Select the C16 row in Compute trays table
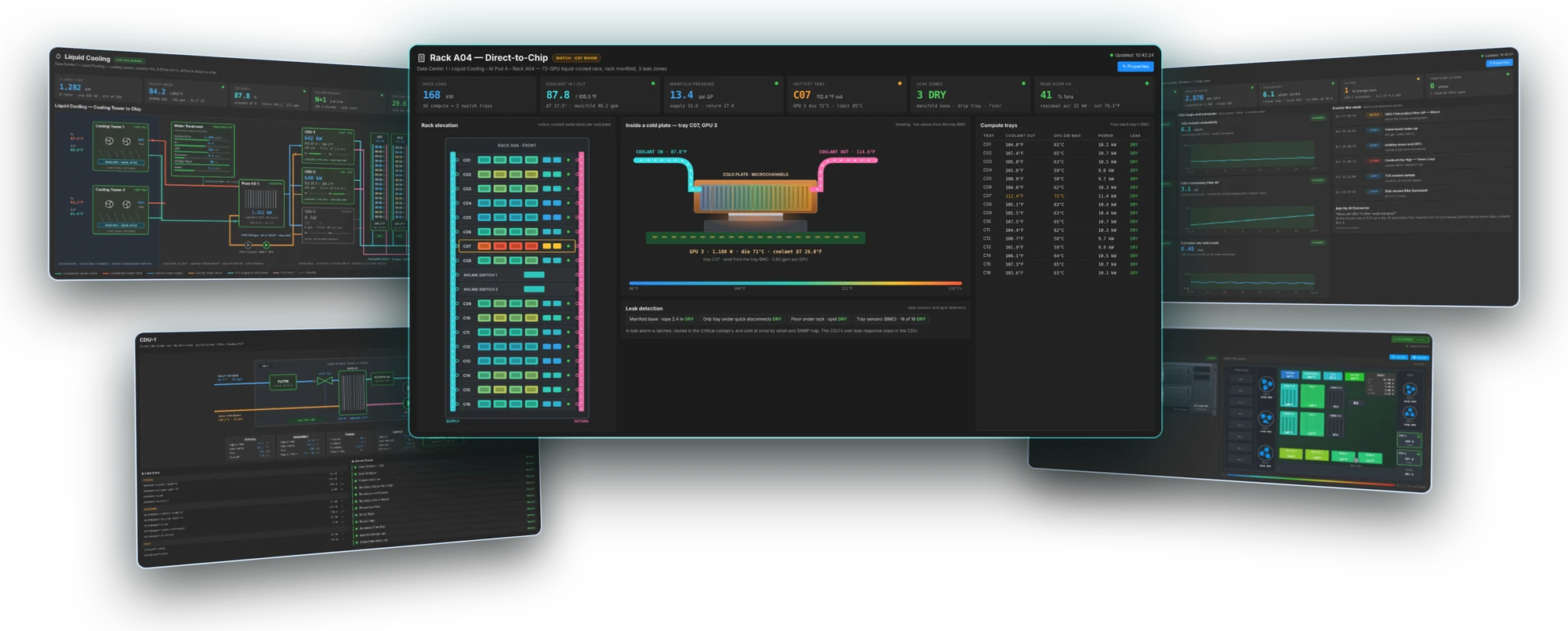 [1066, 273]
